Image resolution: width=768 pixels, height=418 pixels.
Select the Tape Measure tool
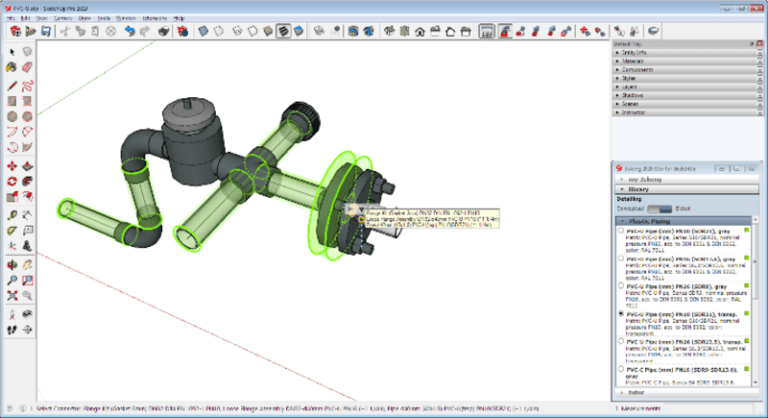click(x=12, y=215)
